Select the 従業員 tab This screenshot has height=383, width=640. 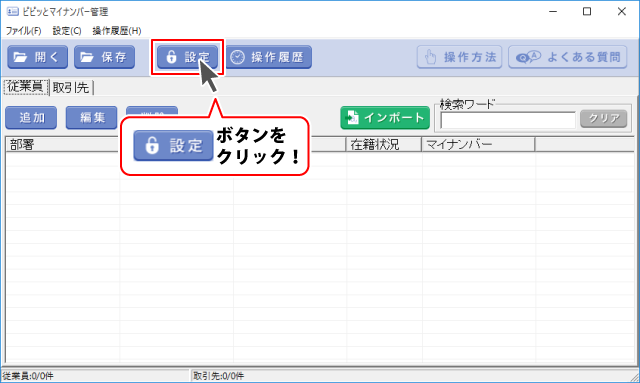[26, 87]
